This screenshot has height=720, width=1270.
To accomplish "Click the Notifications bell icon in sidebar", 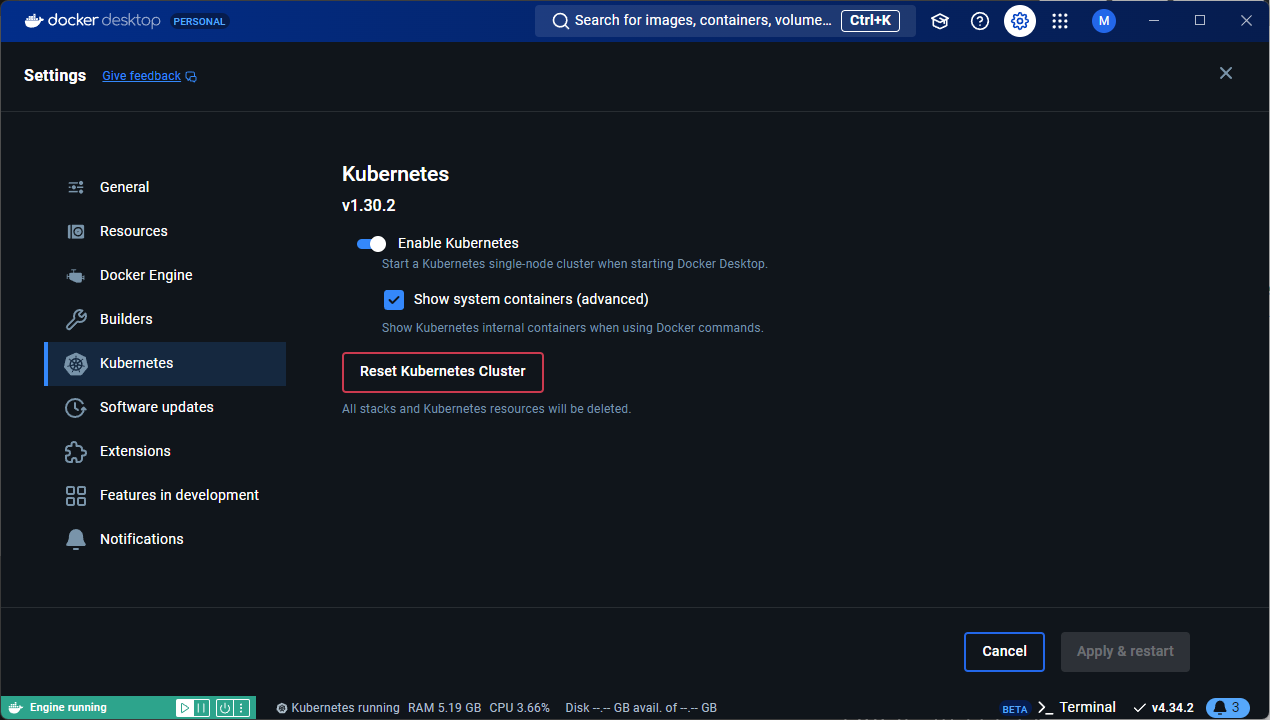I will click(x=76, y=539).
